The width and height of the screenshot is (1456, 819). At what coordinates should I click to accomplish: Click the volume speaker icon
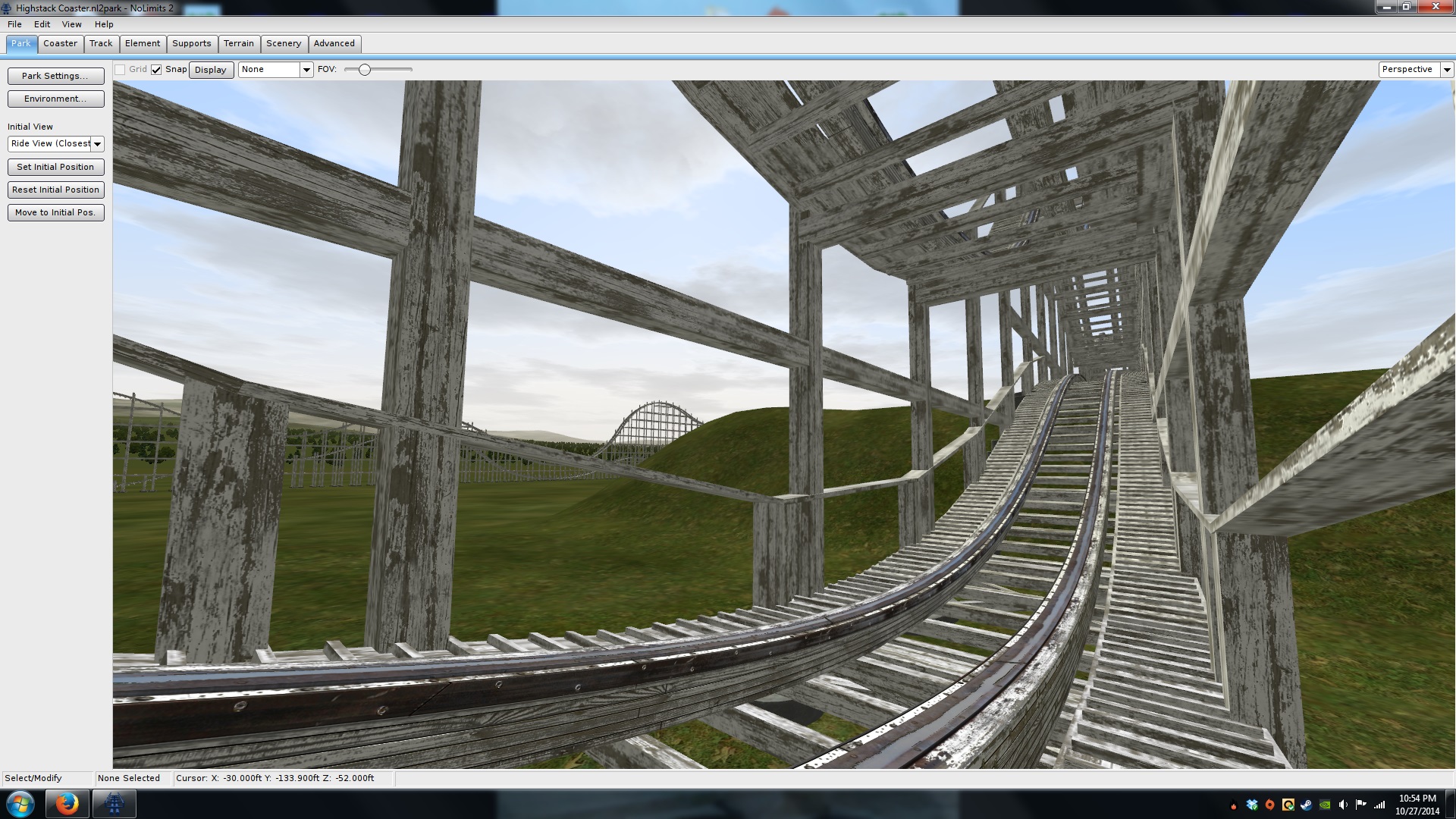(1343, 805)
